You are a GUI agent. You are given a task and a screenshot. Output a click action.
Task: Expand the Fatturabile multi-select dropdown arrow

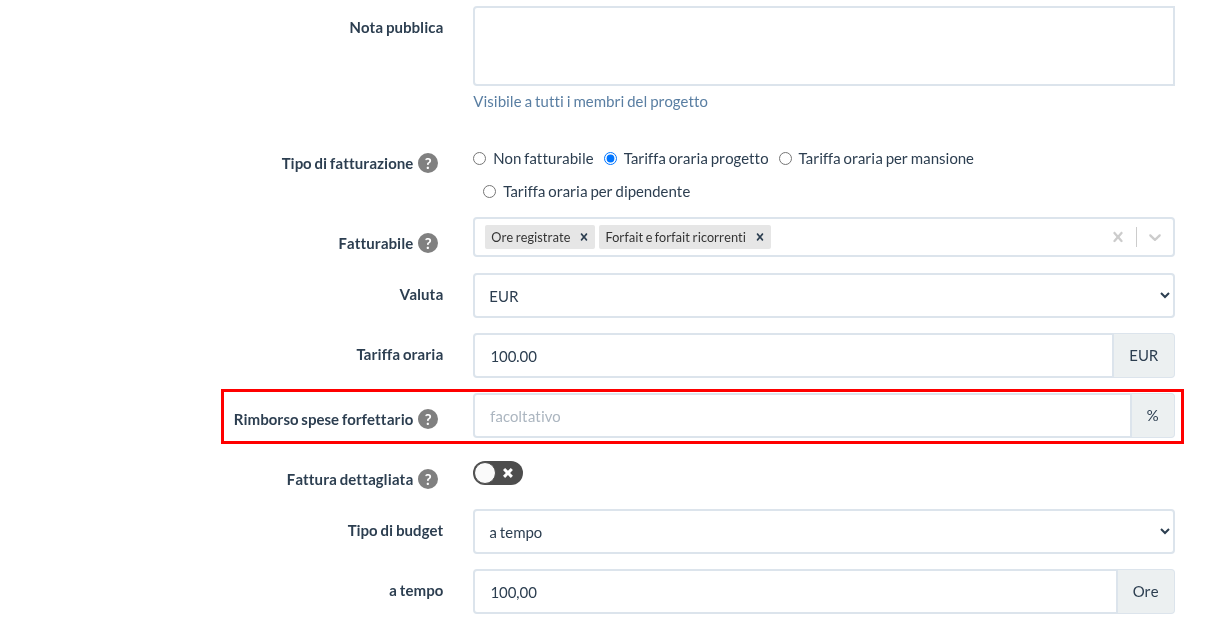pos(1155,237)
